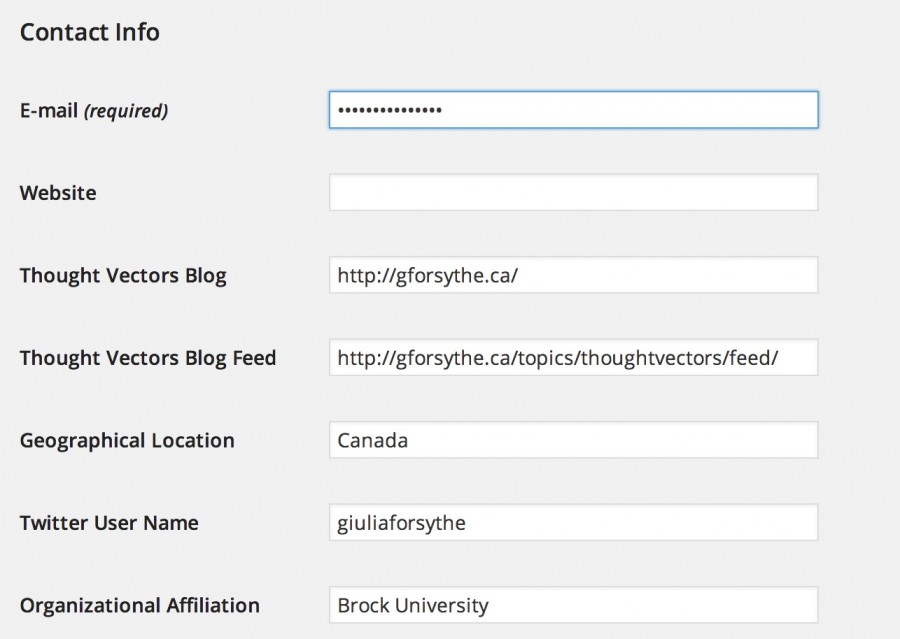Click the E-mail (required) label

click(95, 110)
